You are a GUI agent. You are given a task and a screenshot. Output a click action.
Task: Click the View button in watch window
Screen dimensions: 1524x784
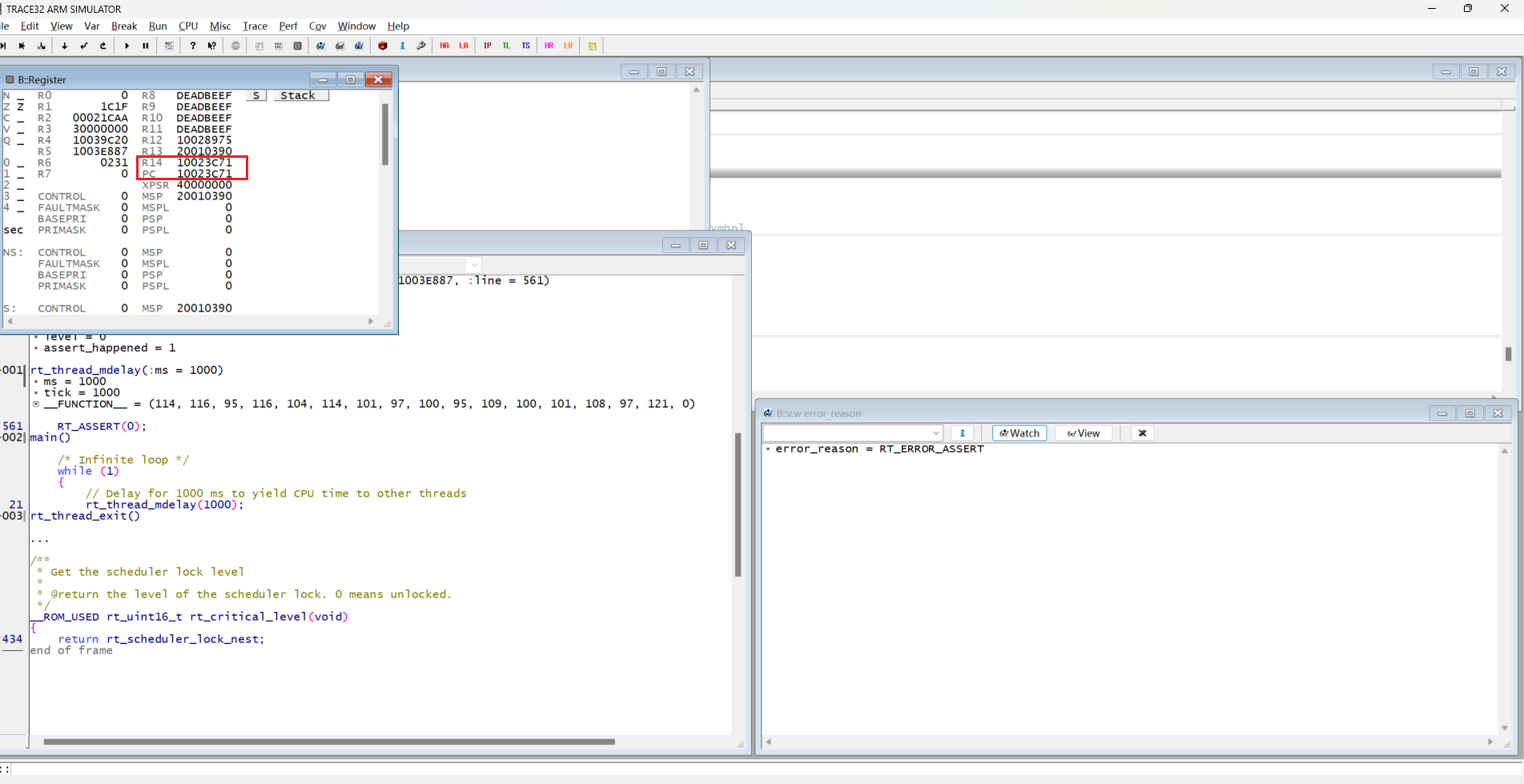click(x=1083, y=433)
